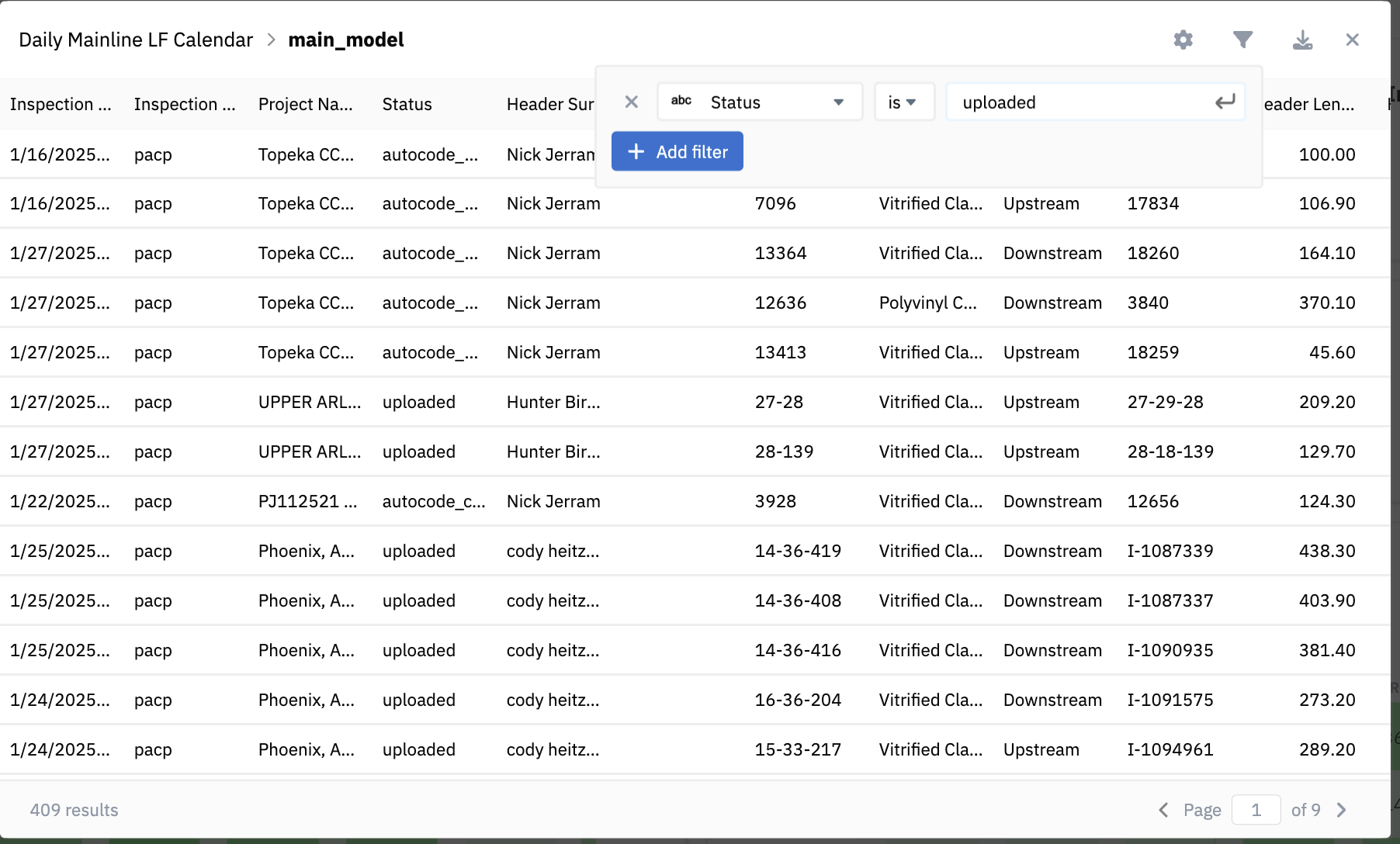This screenshot has height=844, width=1400.
Task: Click the 370.10 length cell
Action: click(x=1327, y=303)
